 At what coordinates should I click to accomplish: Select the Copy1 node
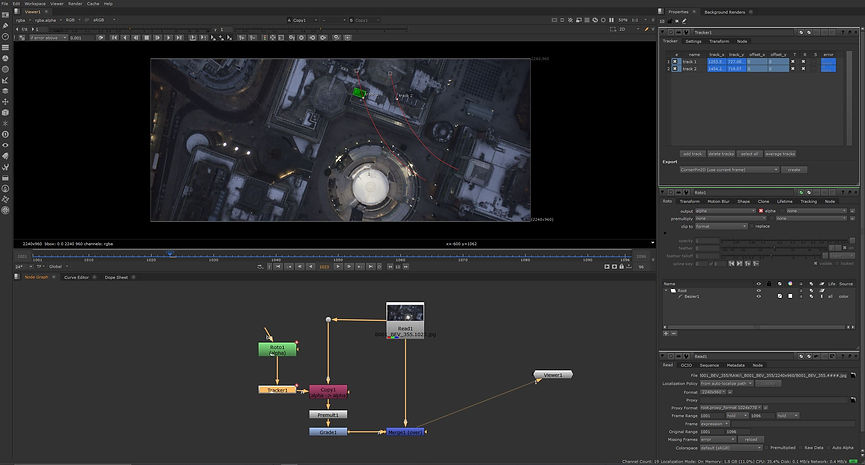(x=328, y=392)
